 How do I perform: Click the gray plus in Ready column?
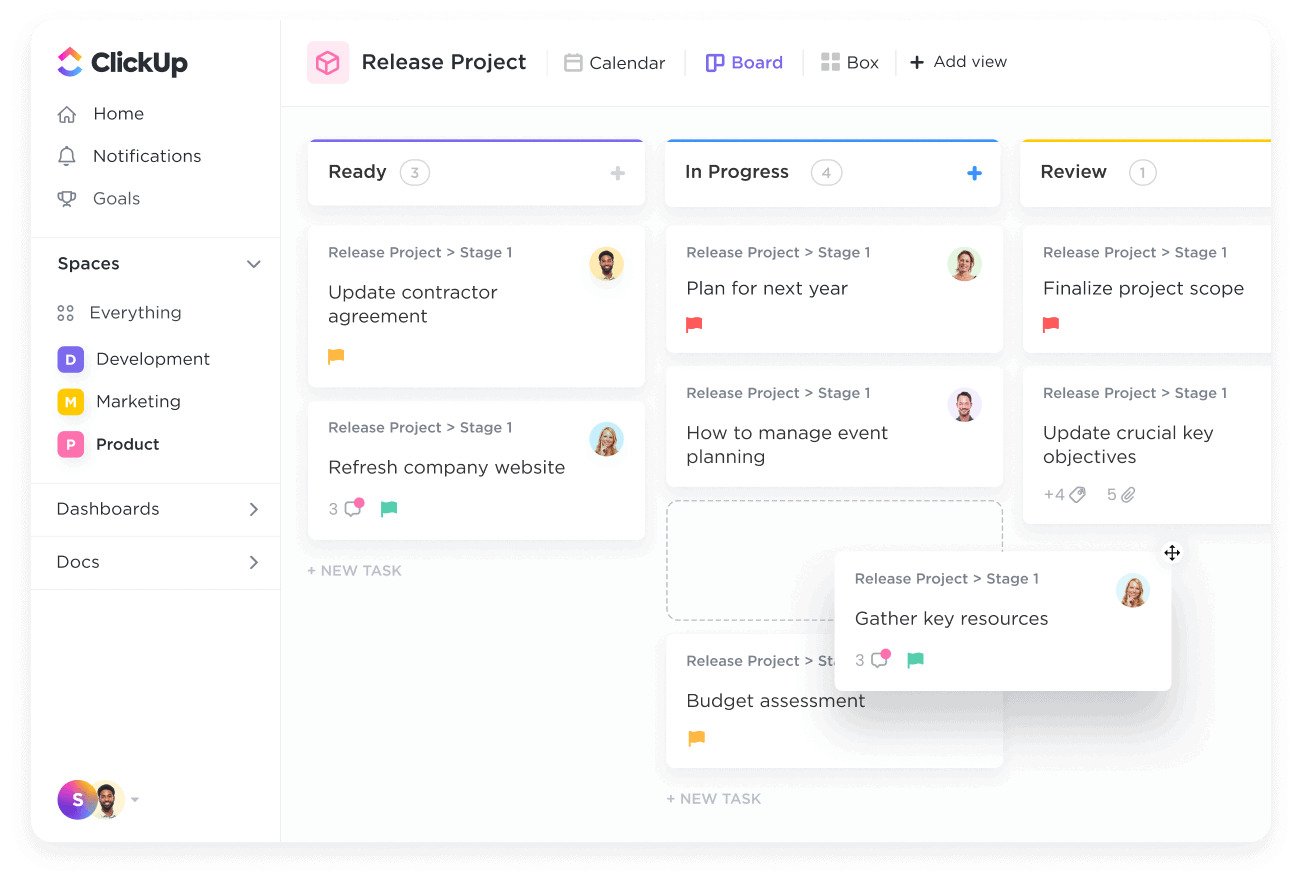[x=618, y=173]
